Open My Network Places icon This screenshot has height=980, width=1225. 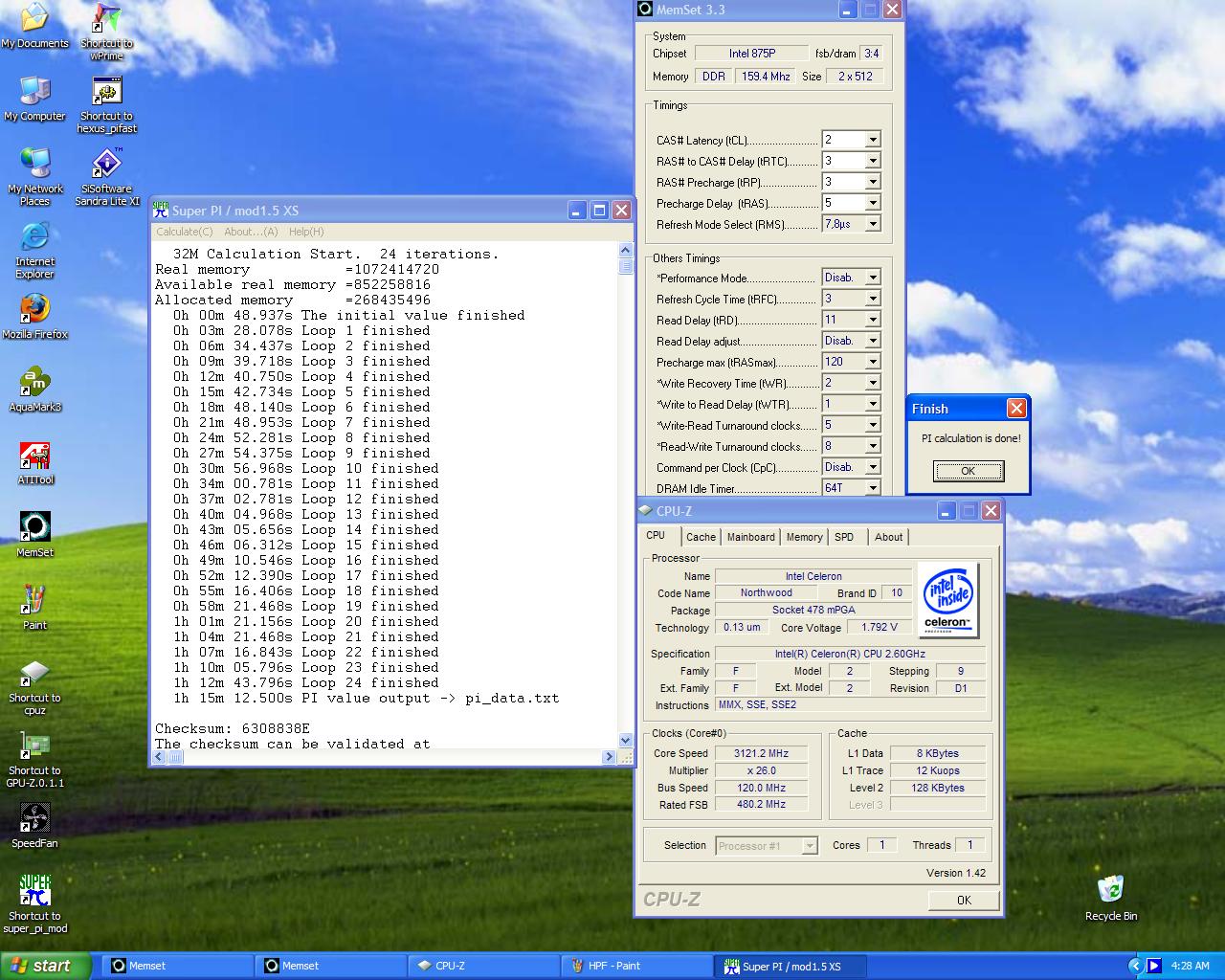click(34, 177)
